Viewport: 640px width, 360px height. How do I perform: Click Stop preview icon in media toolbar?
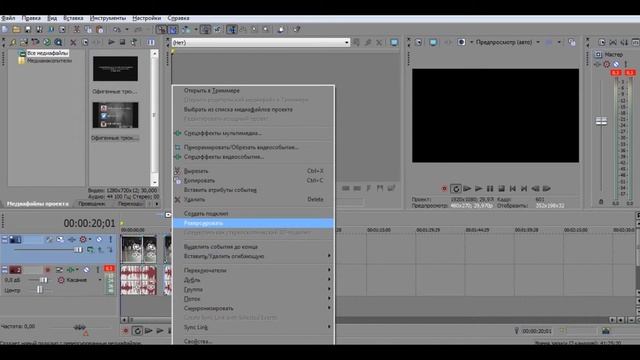(x=122, y=42)
